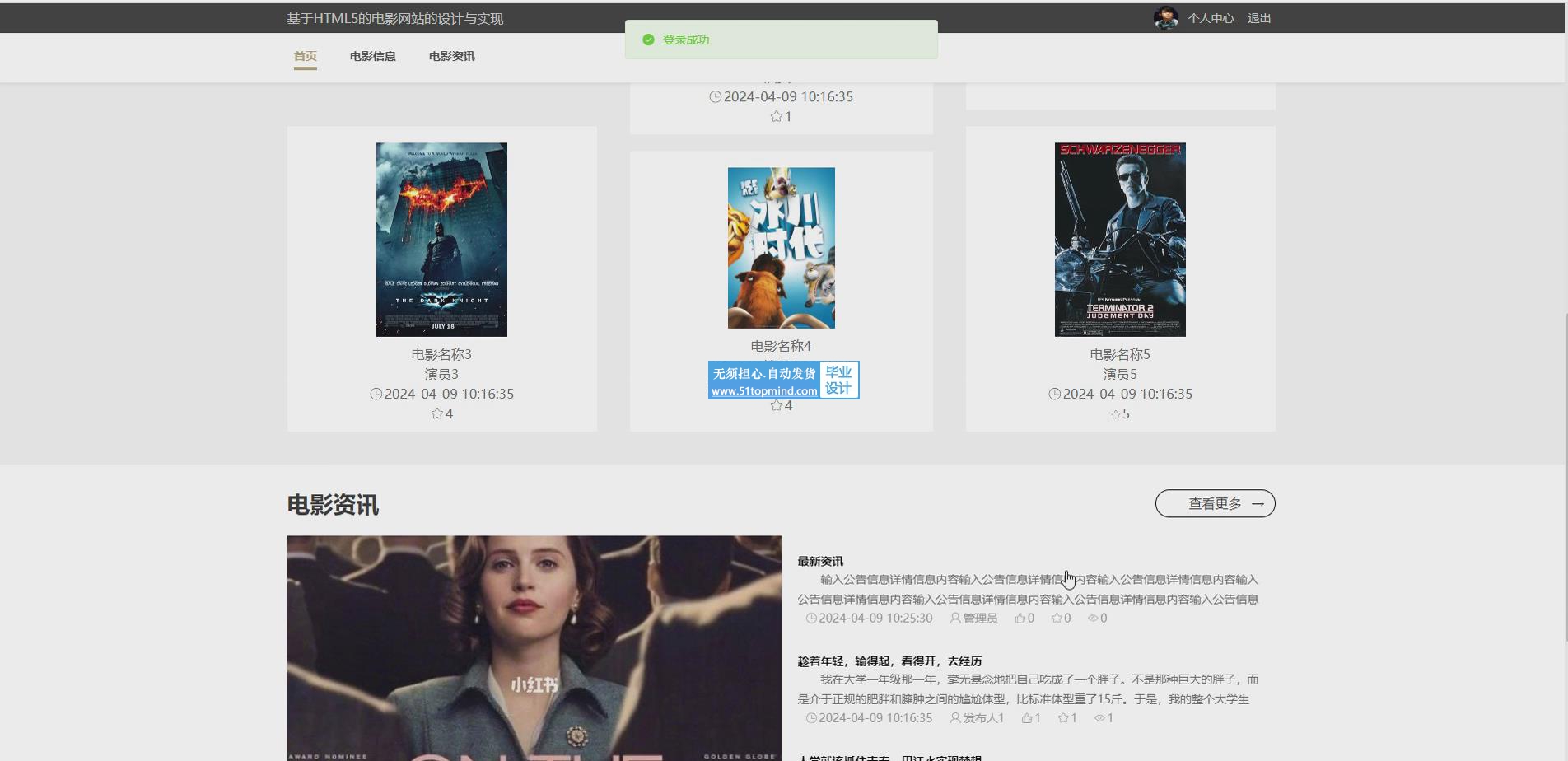1568x761 pixels.
Task: Go to 个人中心 personal center
Action: coord(1210,18)
